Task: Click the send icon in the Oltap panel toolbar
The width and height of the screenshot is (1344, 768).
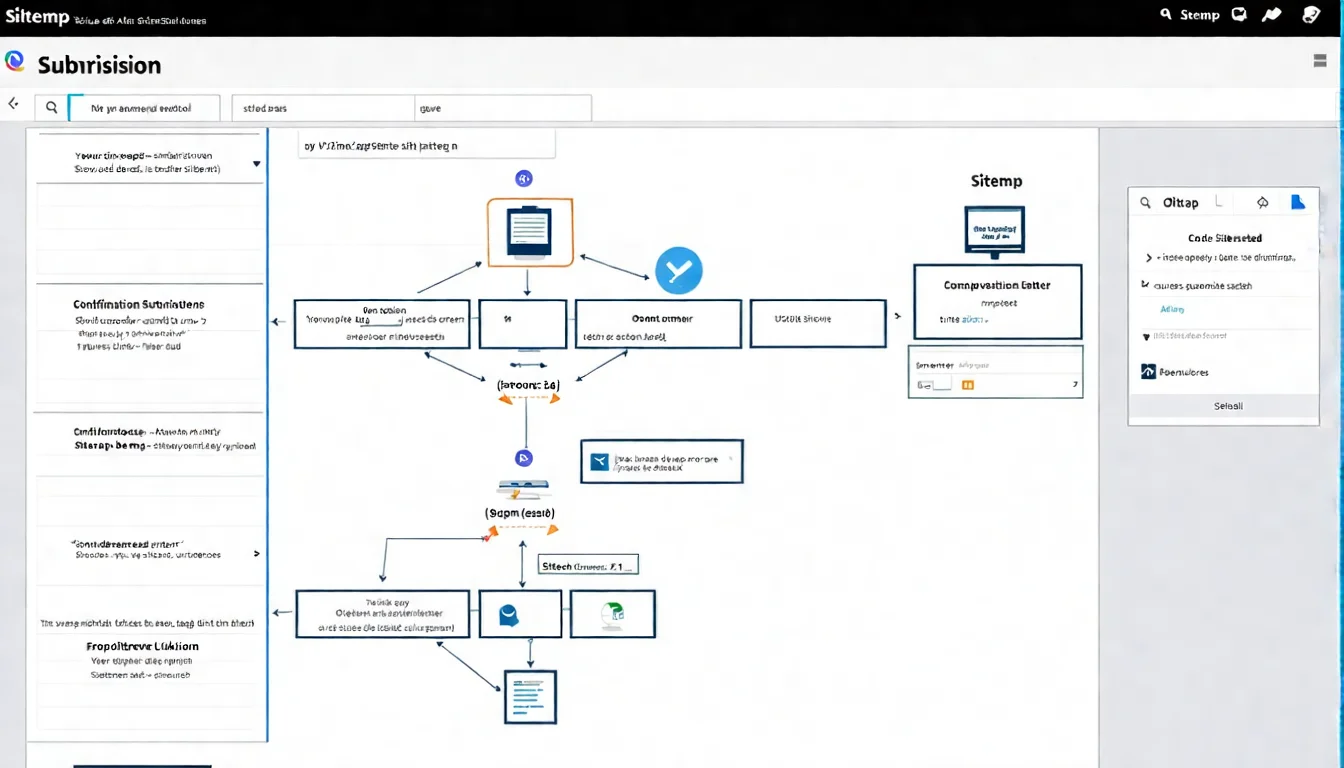Action: tap(1263, 202)
